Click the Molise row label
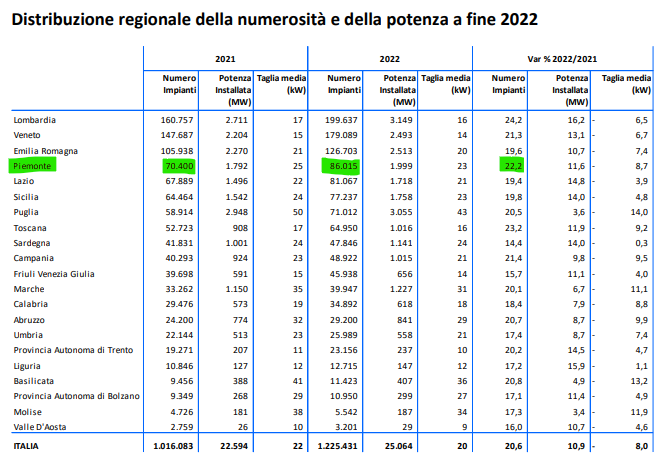The height and width of the screenshot is (463, 661). click(x=27, y=412)
